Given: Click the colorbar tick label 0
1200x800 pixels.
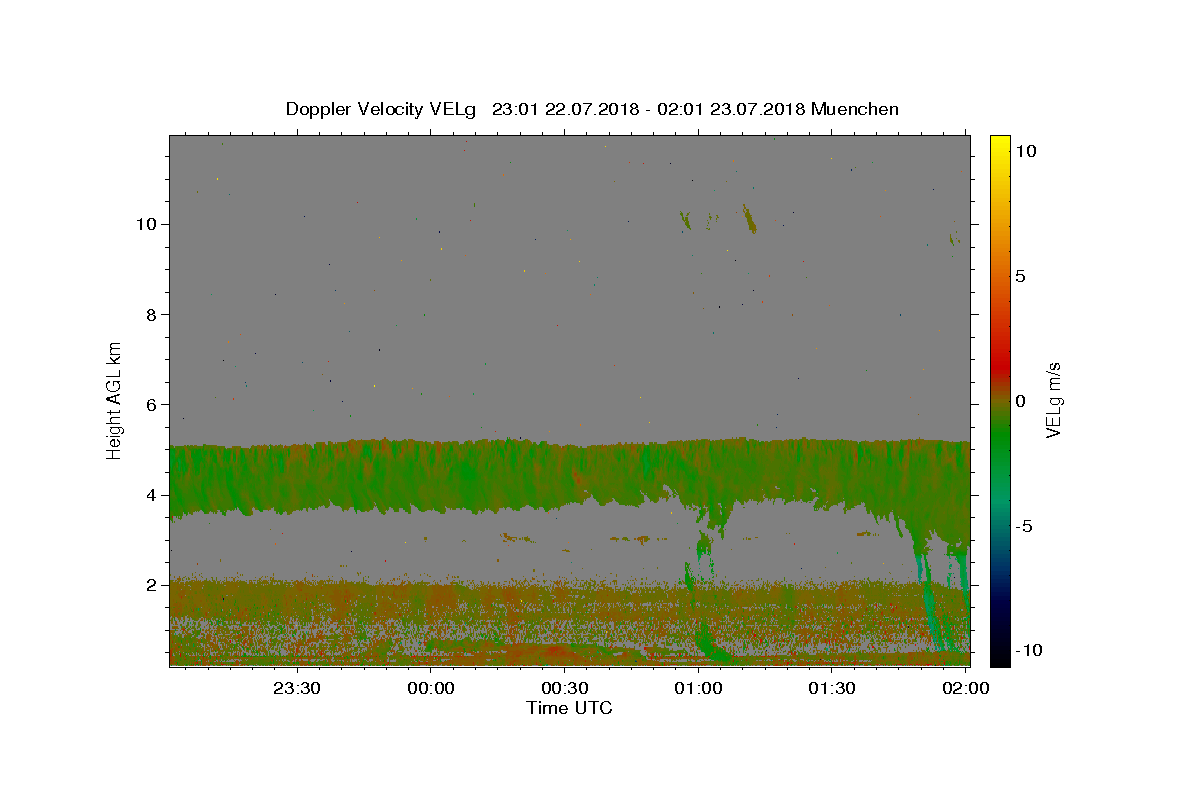Looking at the screenshot, I should coord(1020,400).
